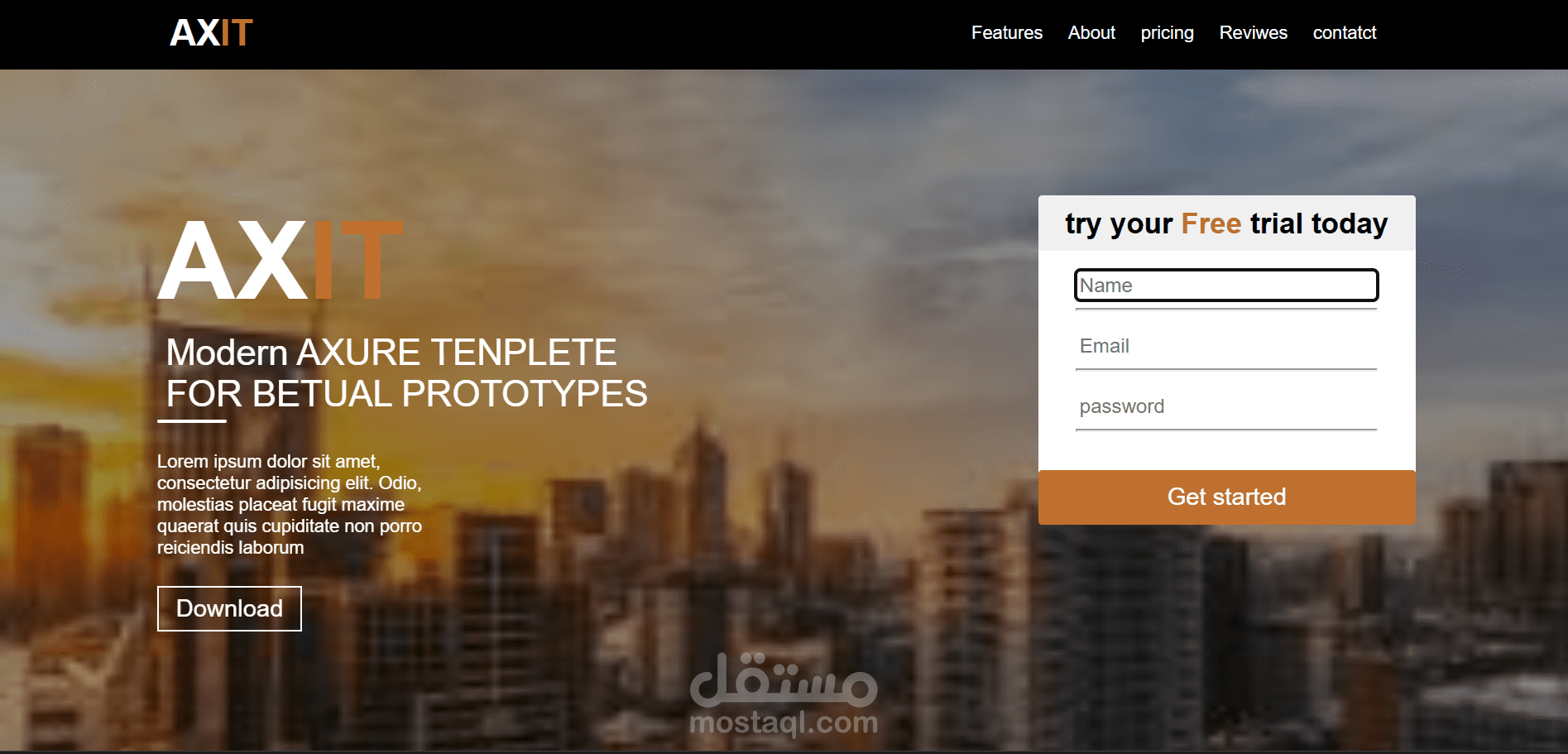Go to the About nav link
Screen dimensions: 1568x754
[x=1091, y=33]
